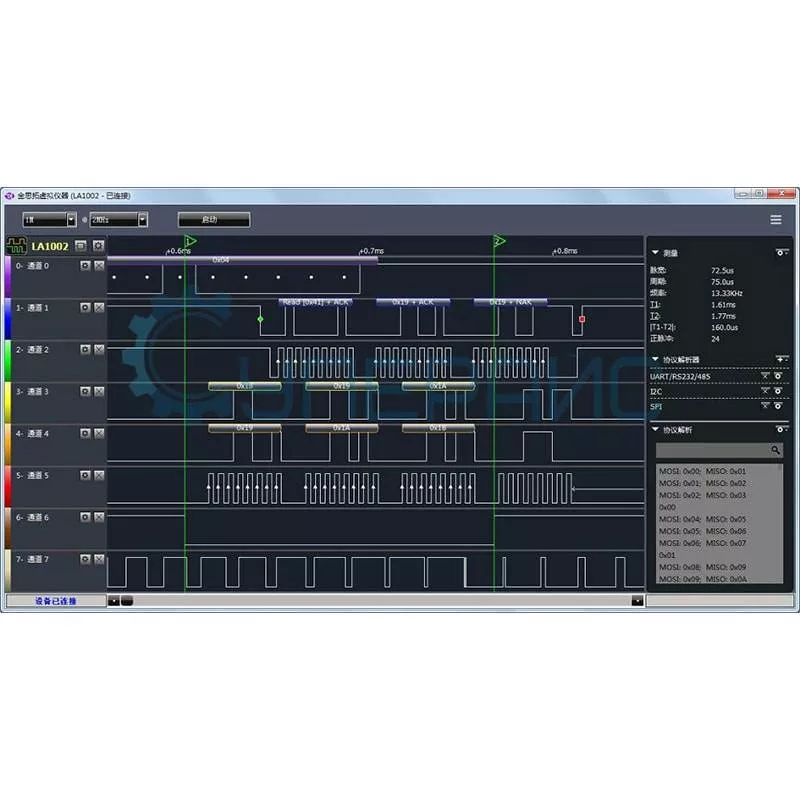Click the 设备已连接 status button
800x800 pixels.
point(55,601)
